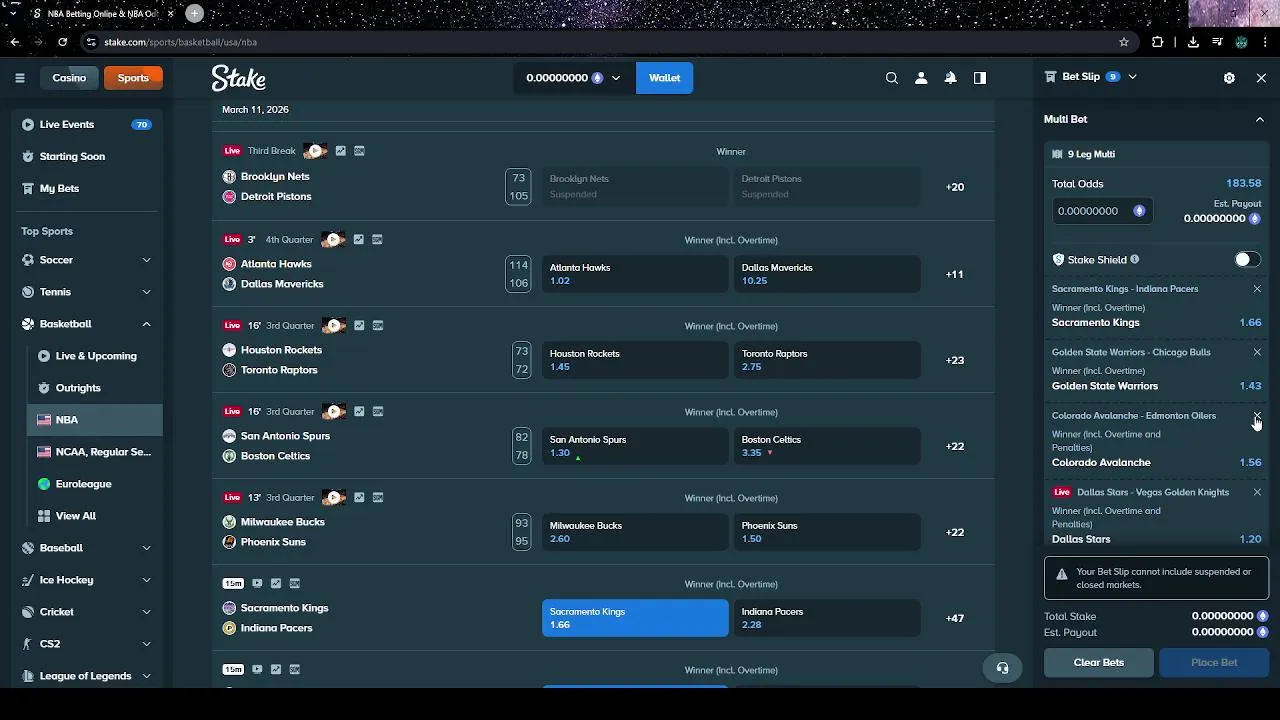Click the Stake logo
1280x720 pixels.
click(238, 78)
